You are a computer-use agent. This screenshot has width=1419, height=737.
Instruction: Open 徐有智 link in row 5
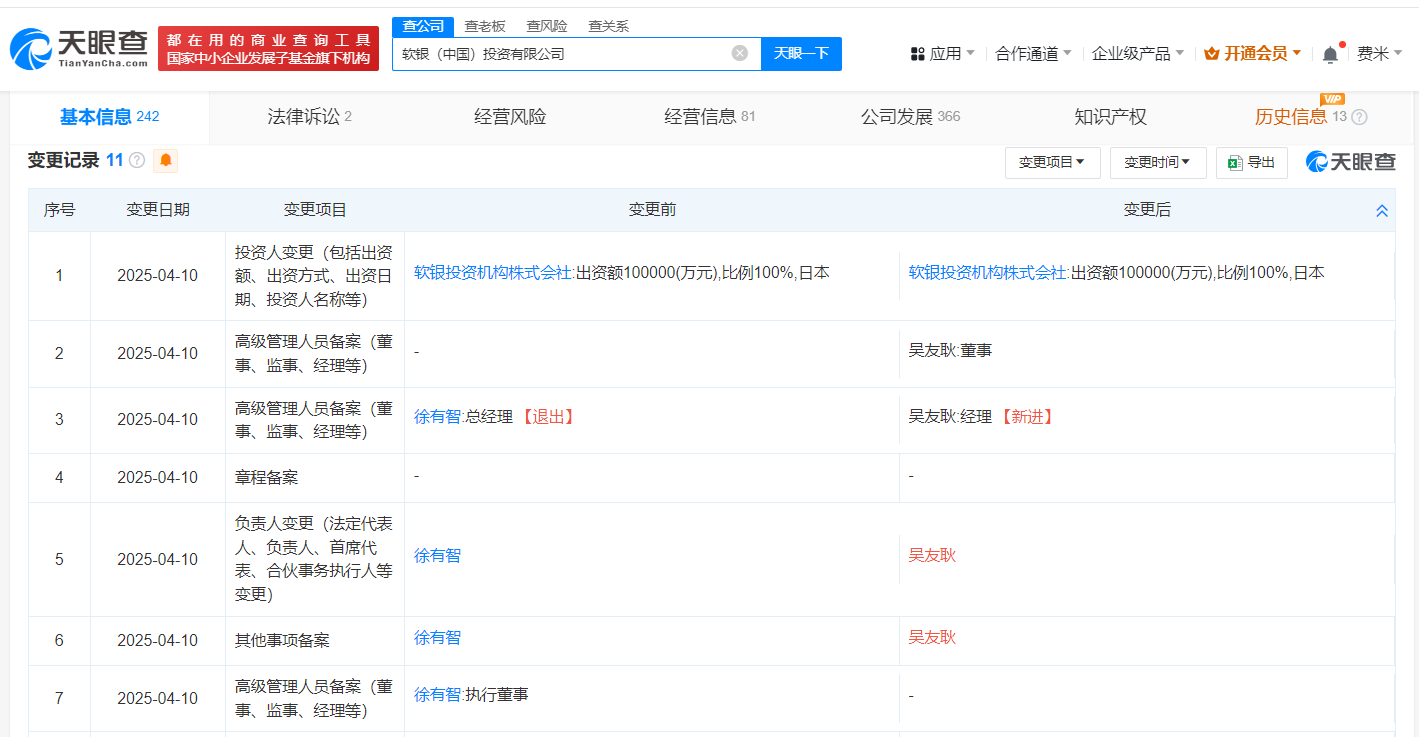coord(438,555)
